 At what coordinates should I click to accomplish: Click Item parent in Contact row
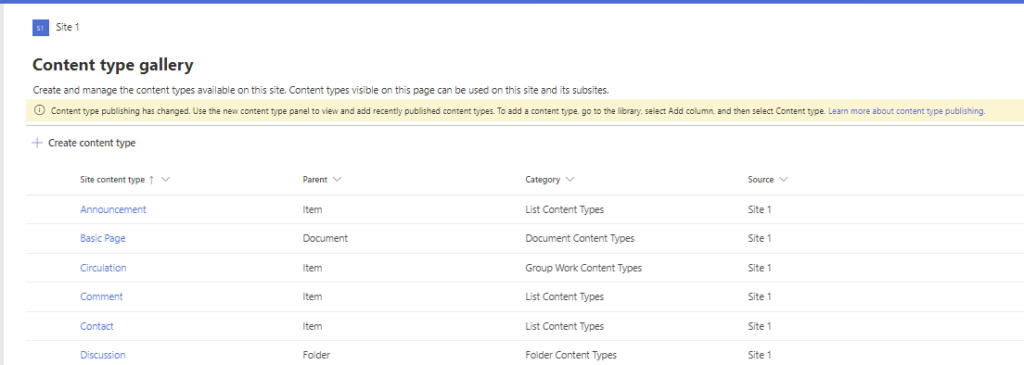(x=312, y=326)
